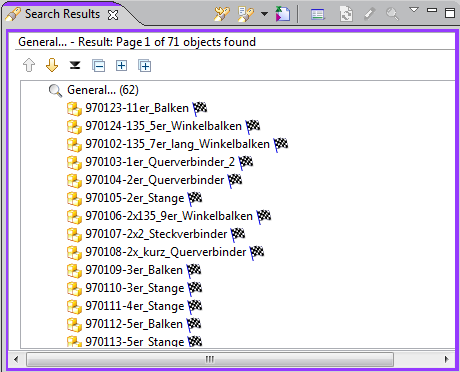Open the view menu triangle in the panel header
Viewport: 460px width, 372px height.
pyautogui.click(x=414, y=10)
